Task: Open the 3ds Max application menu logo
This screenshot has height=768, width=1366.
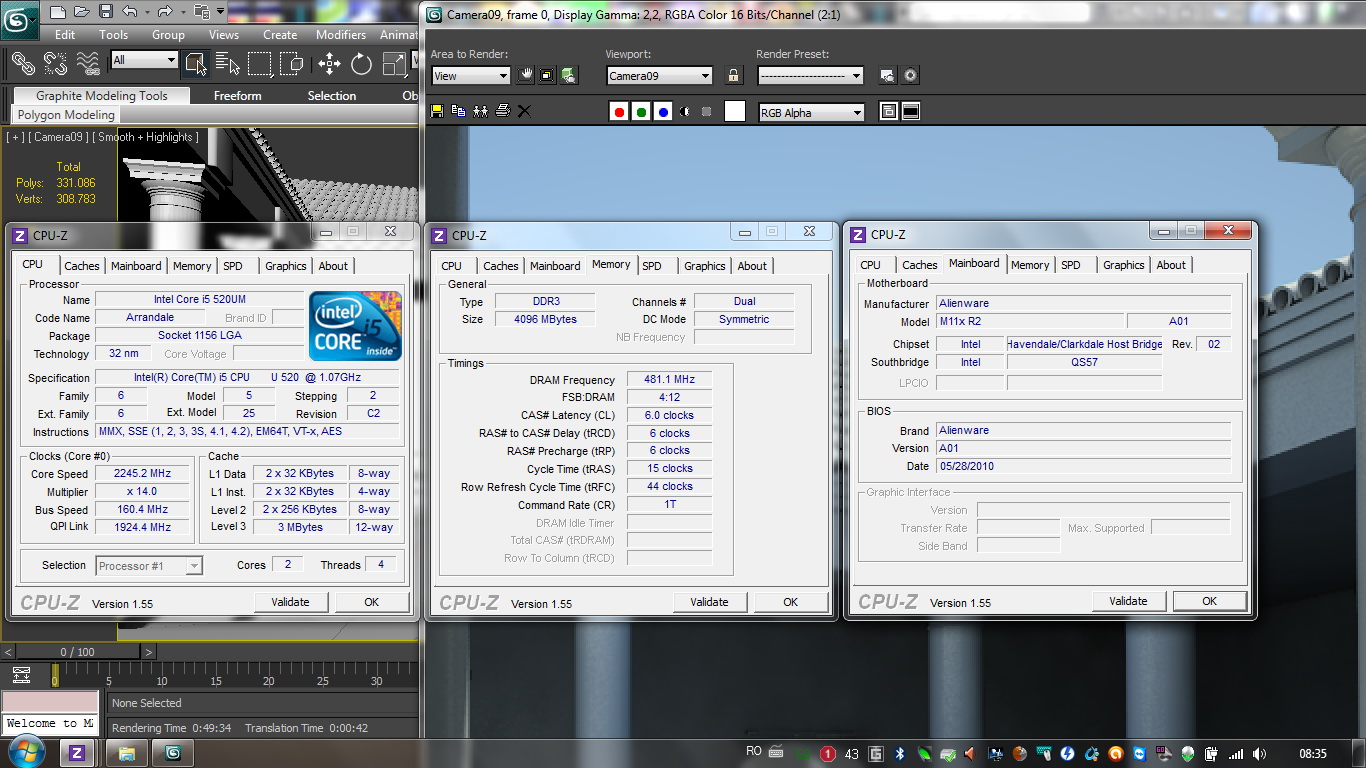Action: (18, 20)
